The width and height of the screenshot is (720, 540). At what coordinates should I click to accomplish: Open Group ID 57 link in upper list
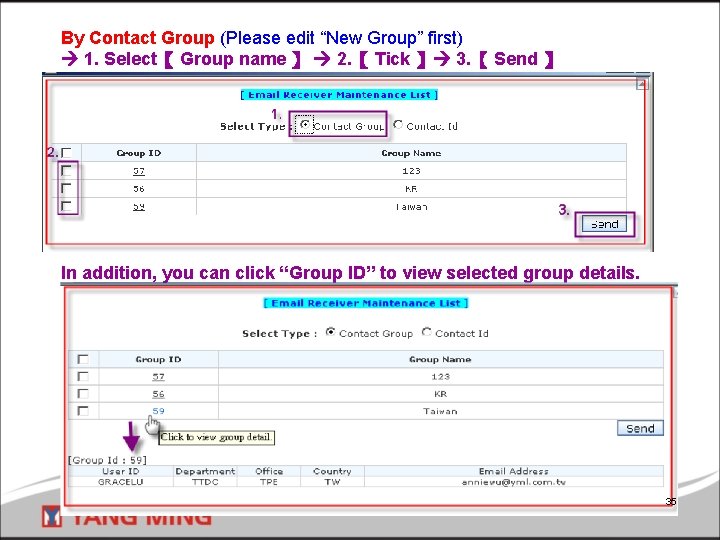pyautogui.click(x=139, y=171)
